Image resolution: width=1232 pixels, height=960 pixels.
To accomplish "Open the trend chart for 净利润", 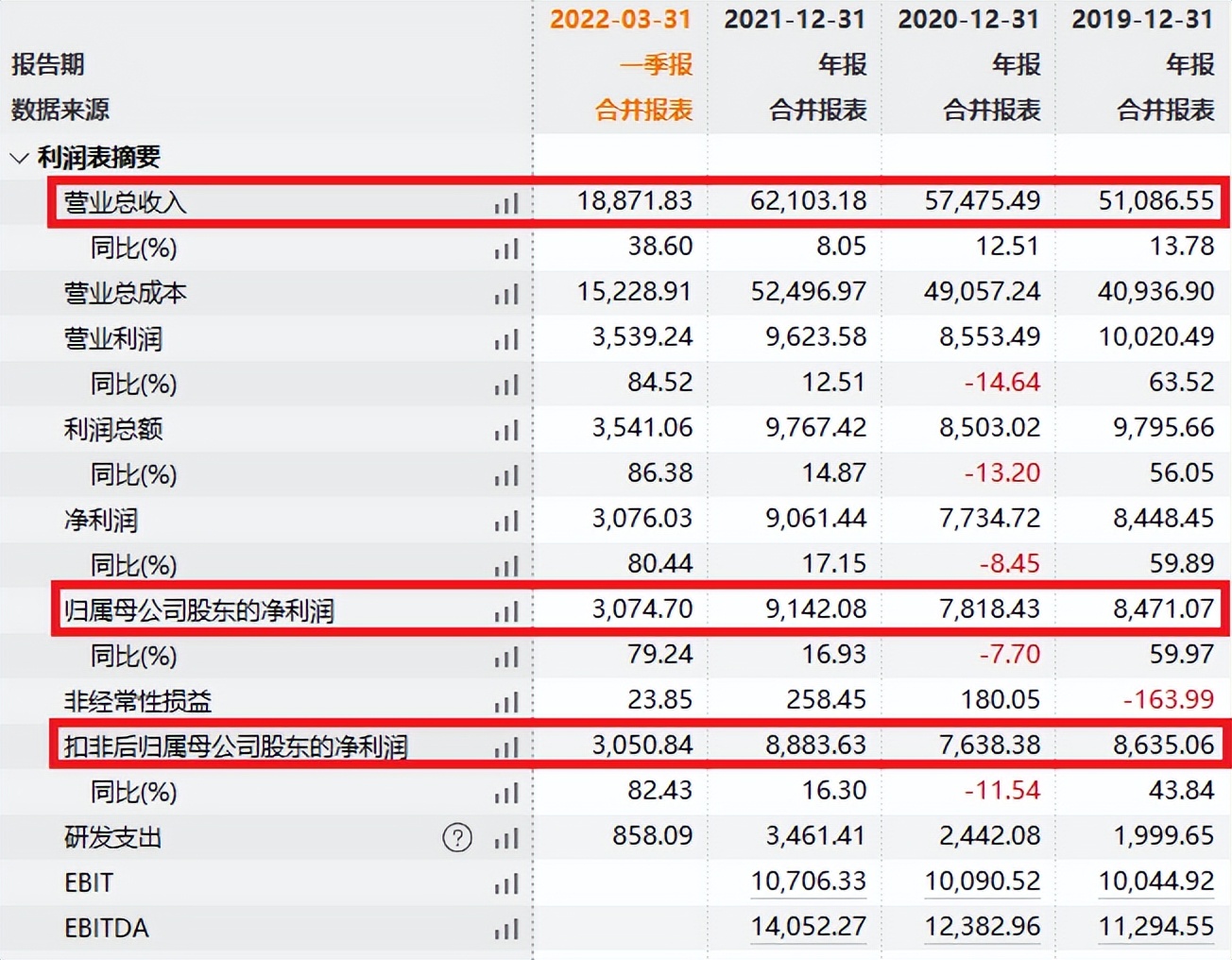I will 507,521.
